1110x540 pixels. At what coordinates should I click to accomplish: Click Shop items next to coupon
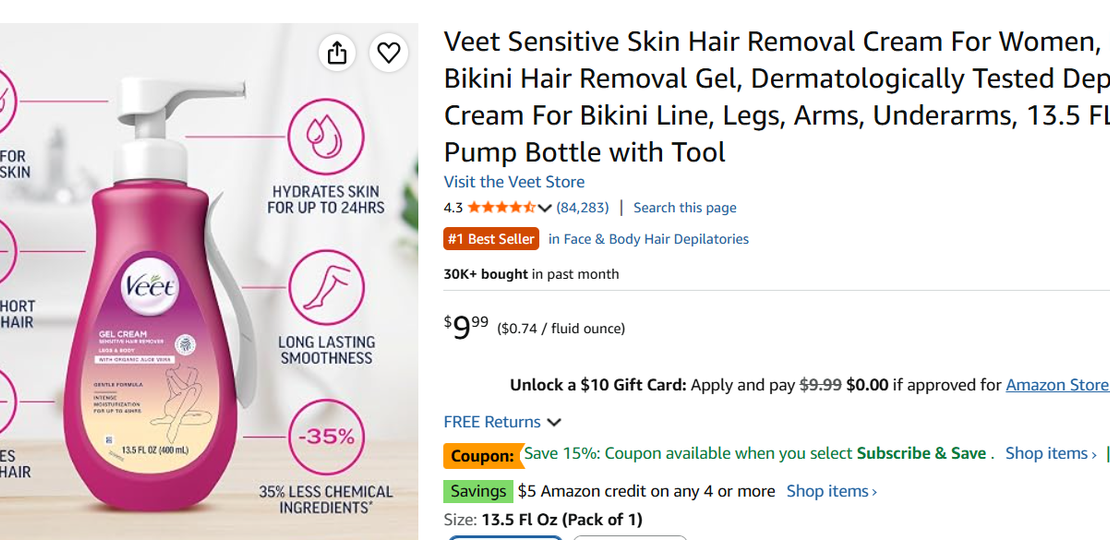[1051, 454]
